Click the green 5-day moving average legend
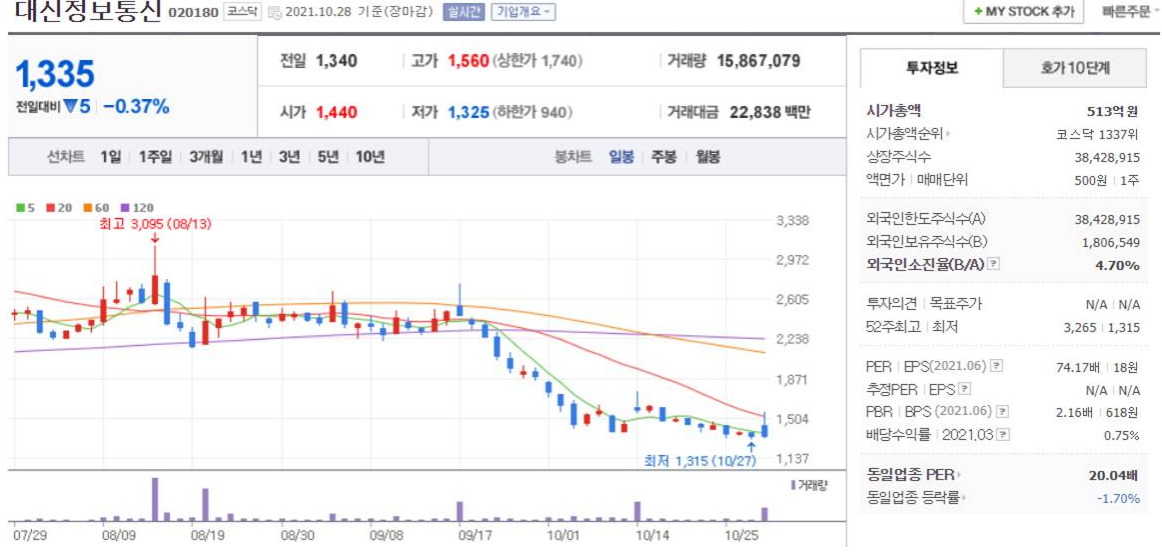Screen dimensions: 1162x557 tap(26, 208)
